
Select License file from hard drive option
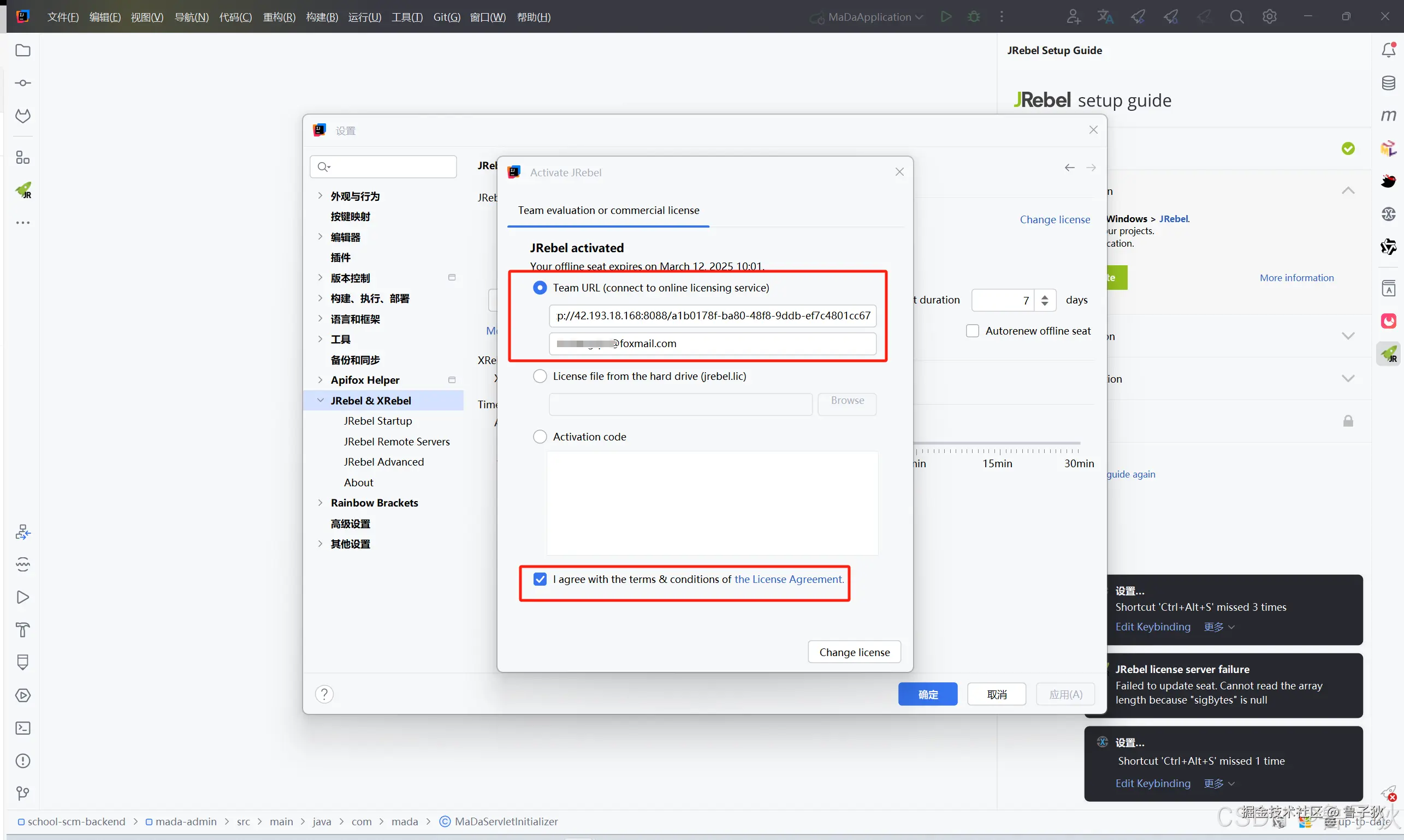click(540, 376)
